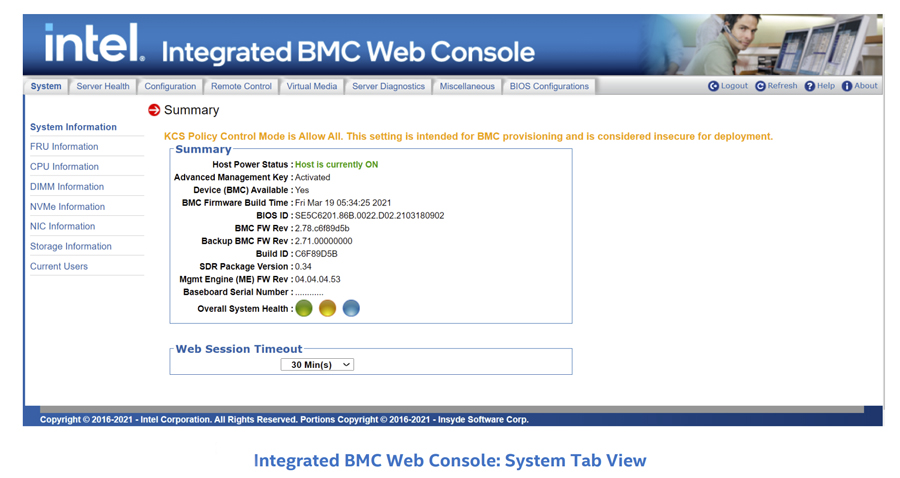
Task: Click Build ID value C6F89D5B
Action: (x=316, y=254)
